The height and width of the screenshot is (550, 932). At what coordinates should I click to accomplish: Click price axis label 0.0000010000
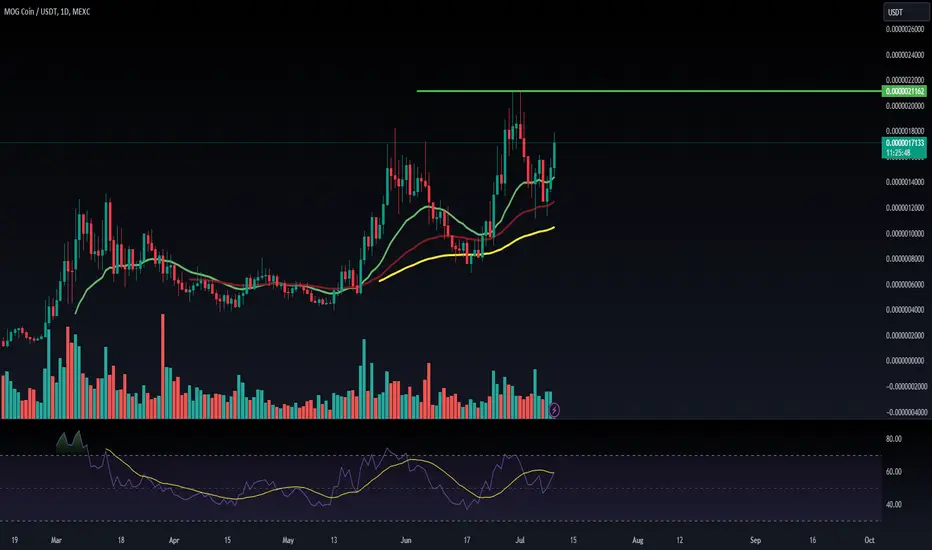905,234
